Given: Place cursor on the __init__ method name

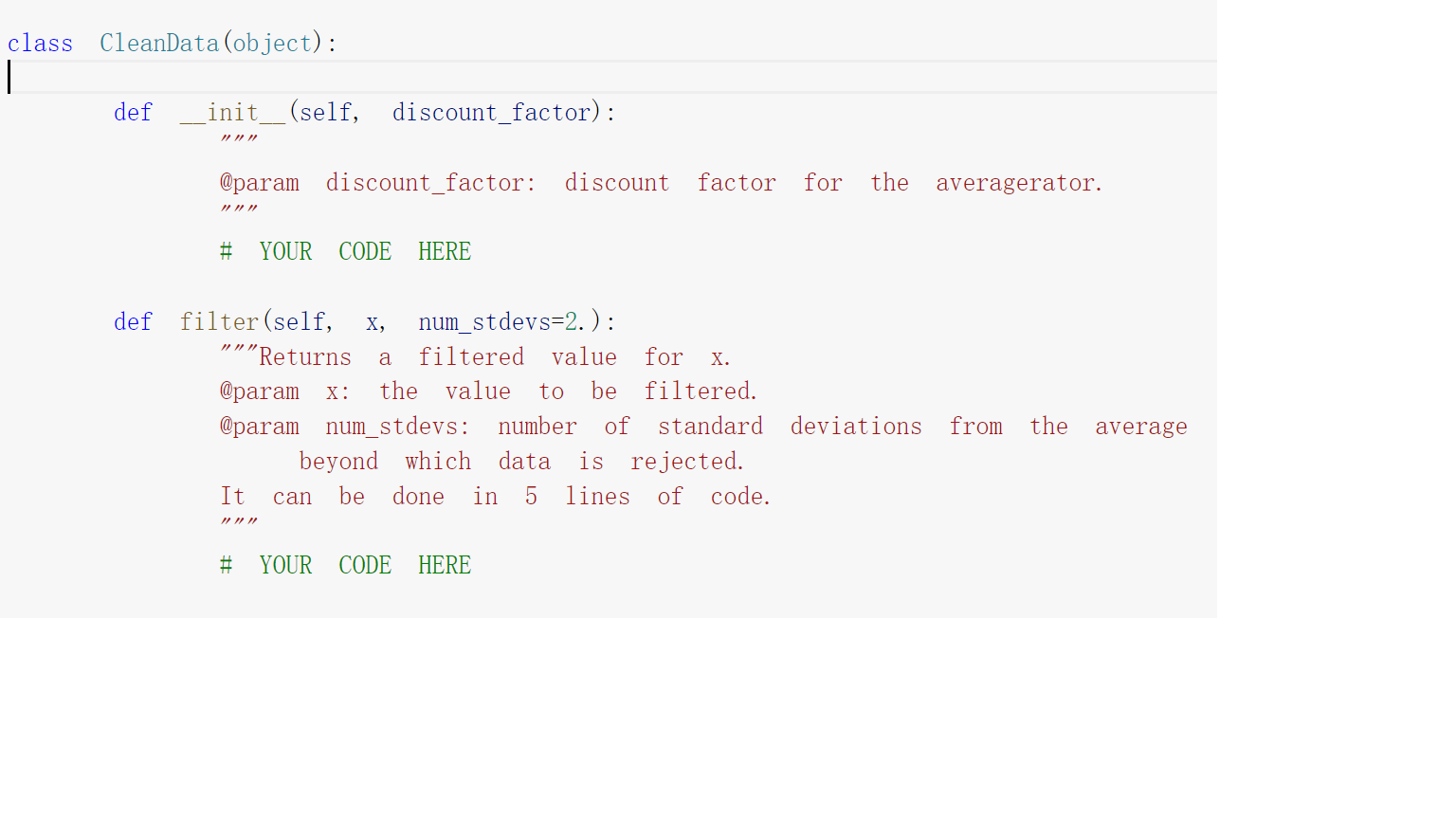Looking at the screenshot, I should coord(232,112).
